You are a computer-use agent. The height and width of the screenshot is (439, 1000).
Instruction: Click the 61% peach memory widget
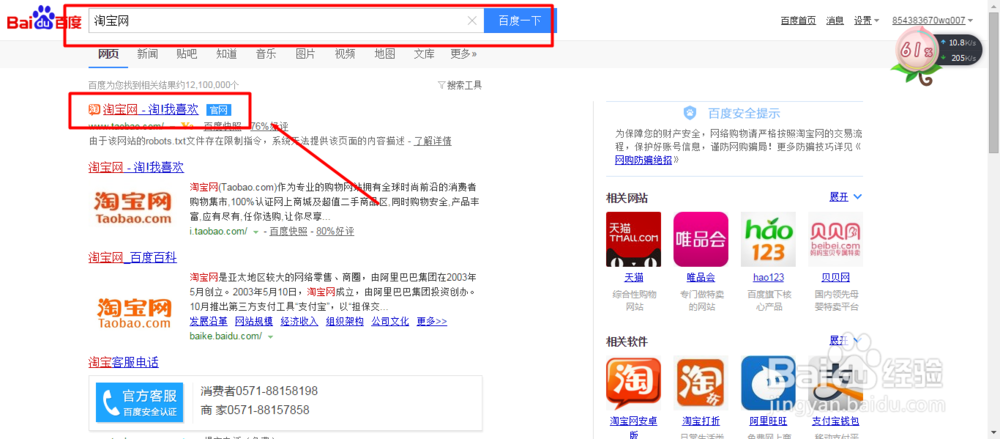[917, 51]
